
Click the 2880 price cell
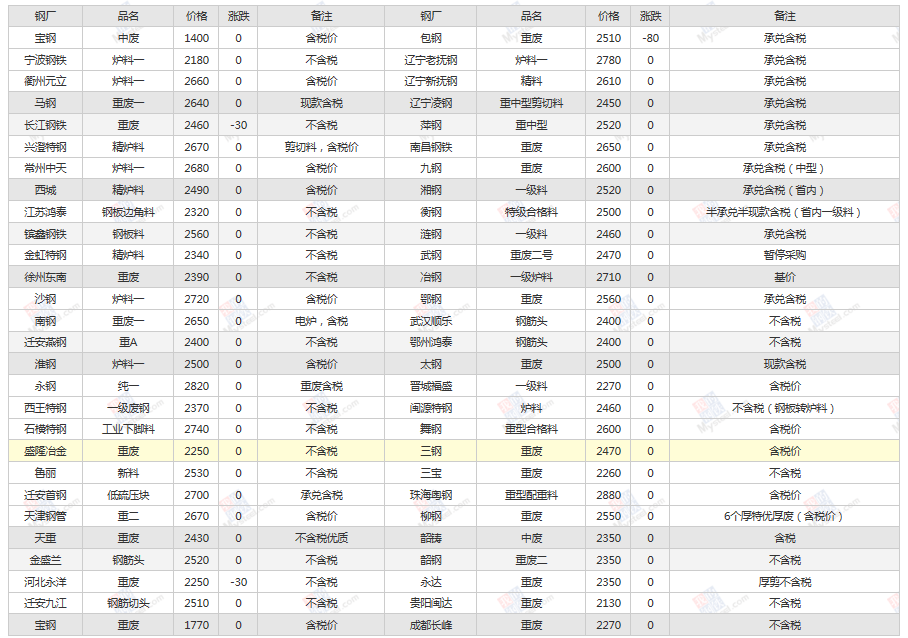coord(608,495)
